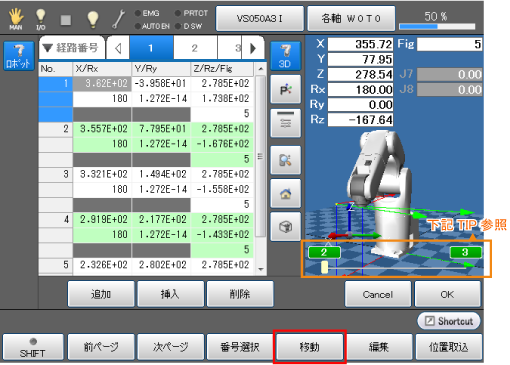Click the Rx value field 180.00
Image resolution: width=510 pixels, height=365 pixels.
(360, 89)
